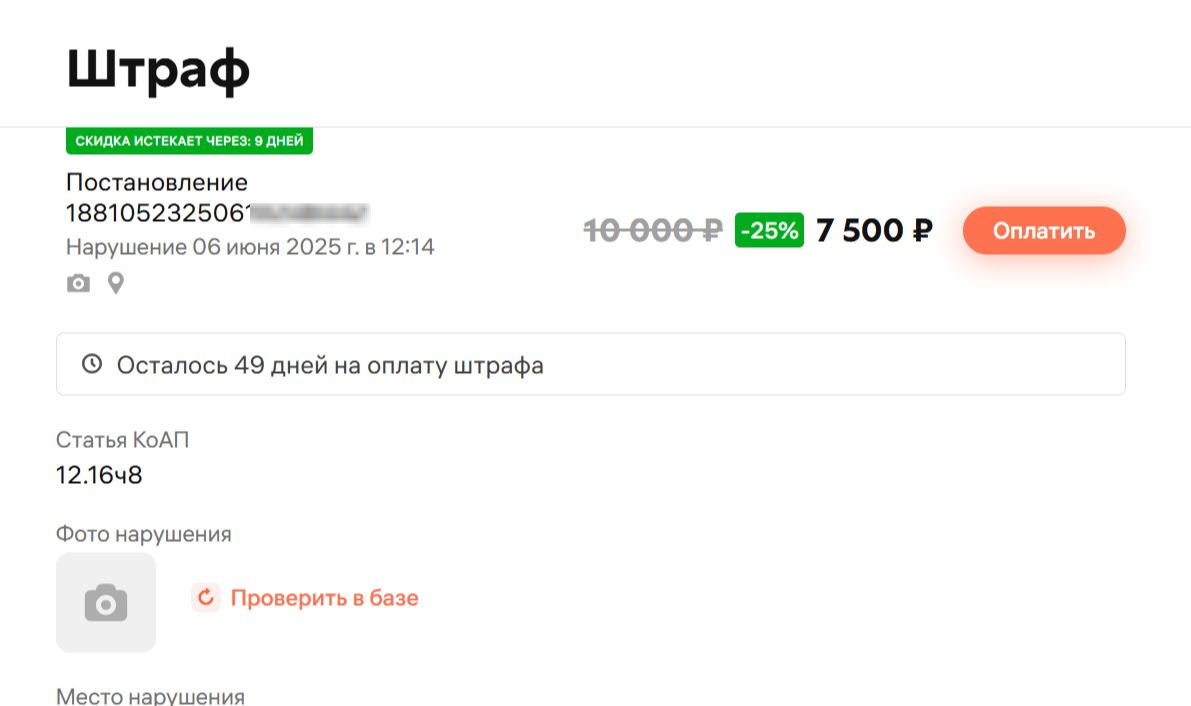The image size is (1191, 706).
Task: Click the clock icon in the deadline notice
Action: [x=92, y=364]
